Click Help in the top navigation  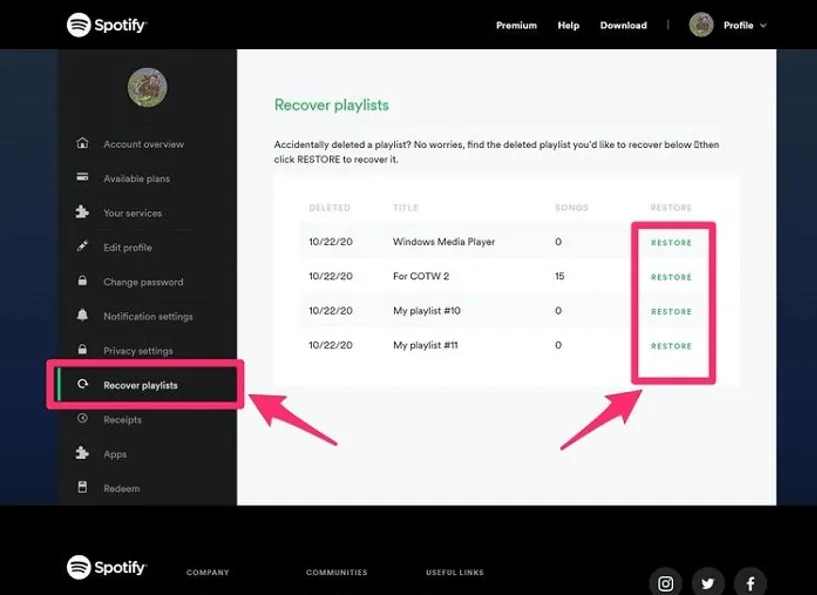[x=568, y=25]
